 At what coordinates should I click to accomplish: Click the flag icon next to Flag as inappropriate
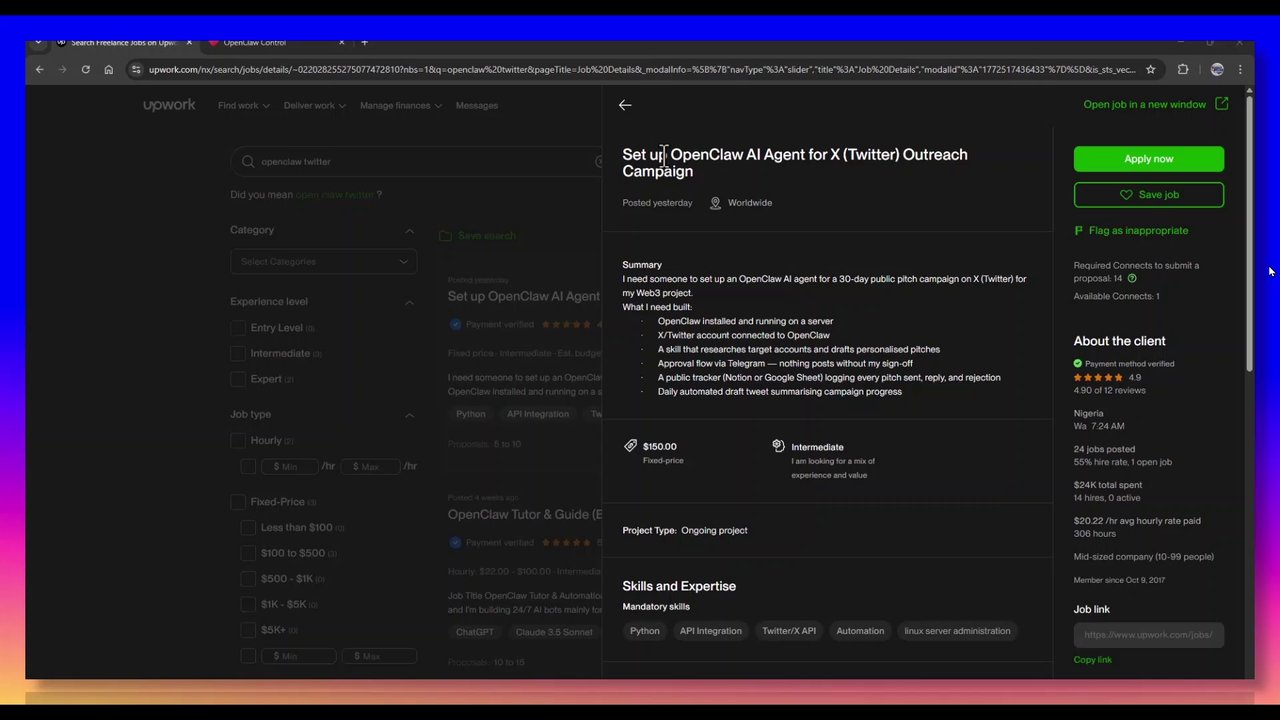[1078, 230]
